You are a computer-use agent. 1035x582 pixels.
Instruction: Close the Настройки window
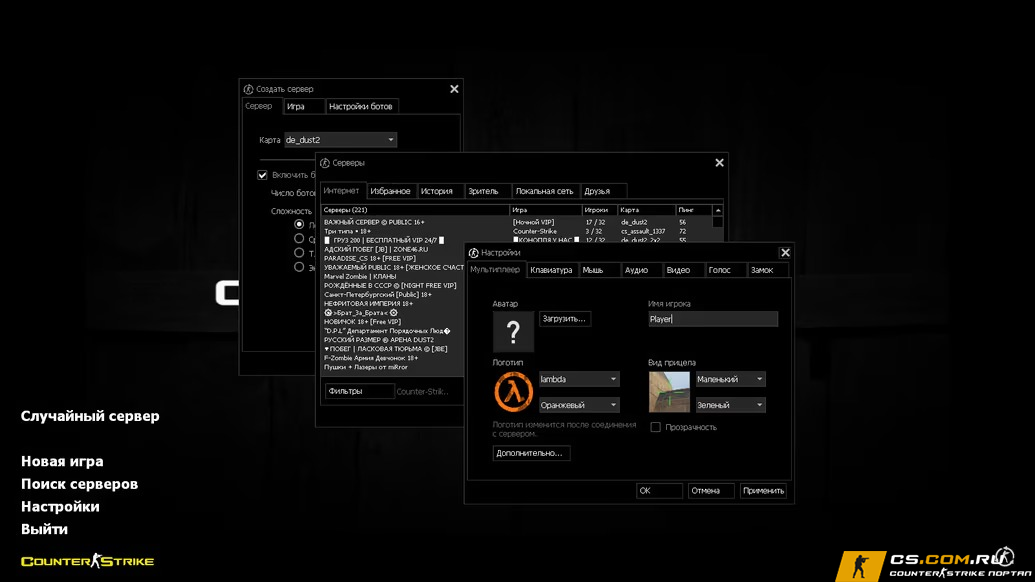(x=785, y=253)
